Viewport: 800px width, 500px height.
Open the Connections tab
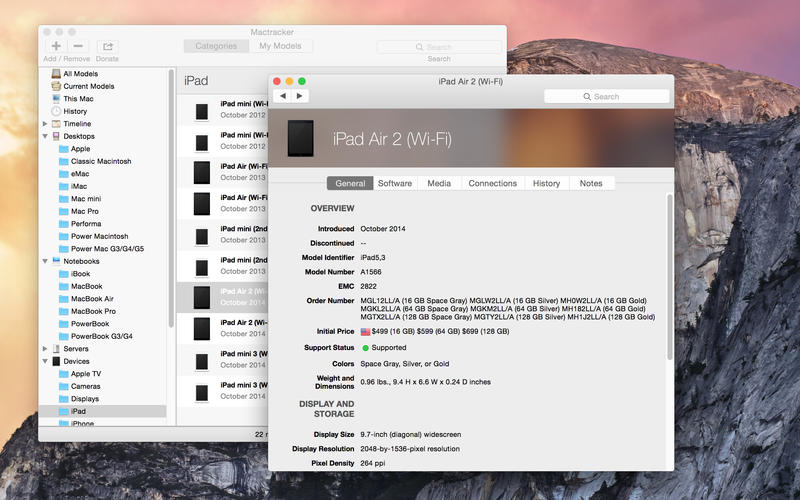click(492, 183)
